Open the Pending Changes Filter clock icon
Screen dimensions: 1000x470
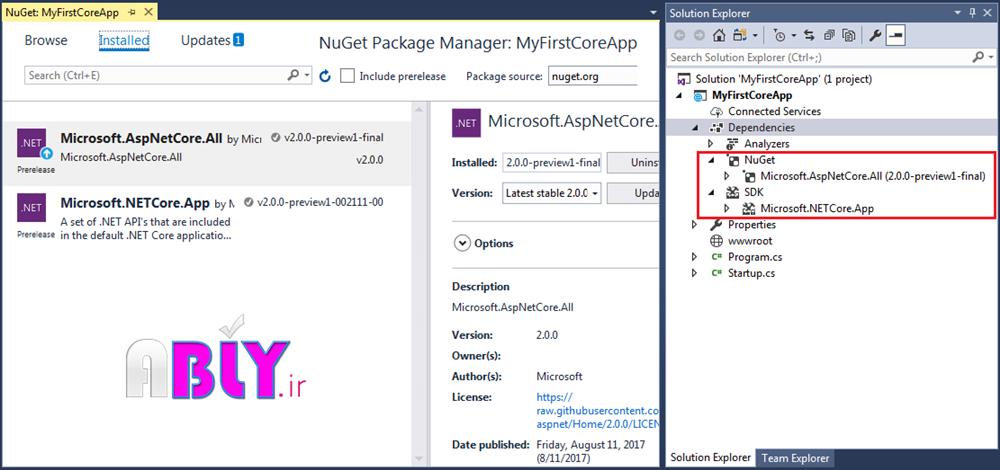(x=779, y=36)
